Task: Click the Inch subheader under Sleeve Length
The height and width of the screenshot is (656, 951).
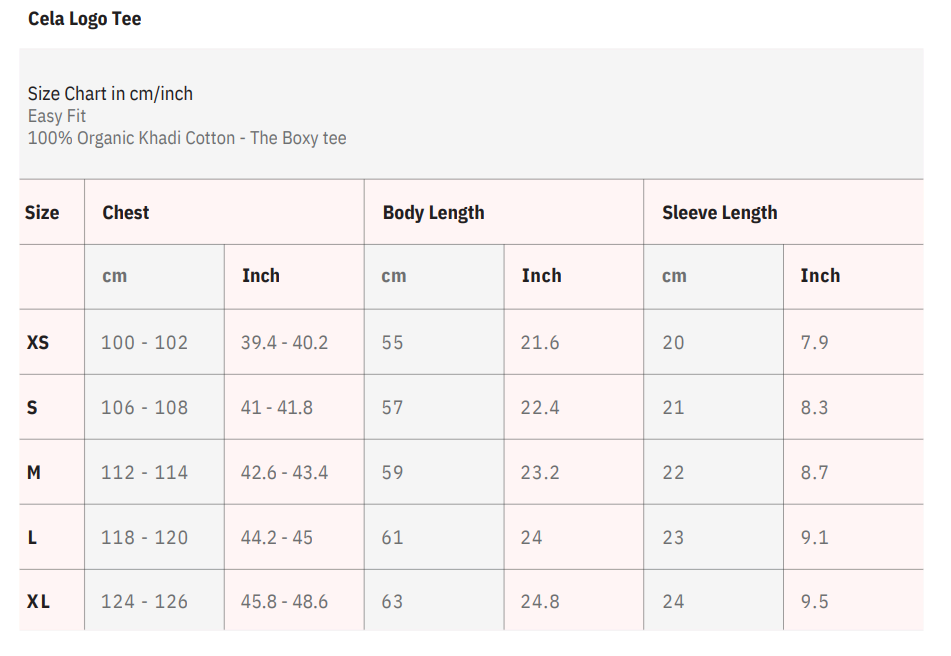Action: (820, 276)
